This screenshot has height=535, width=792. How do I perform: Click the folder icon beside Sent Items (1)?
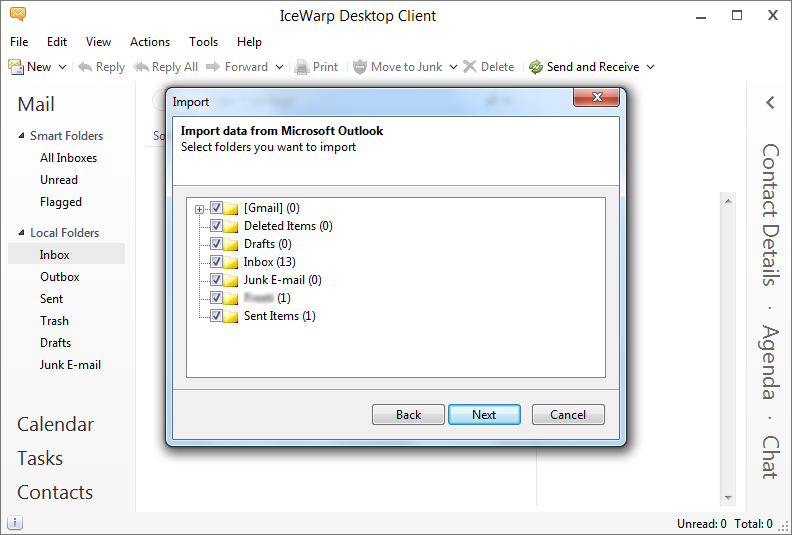pyautogui.click(x=230, y=316)
